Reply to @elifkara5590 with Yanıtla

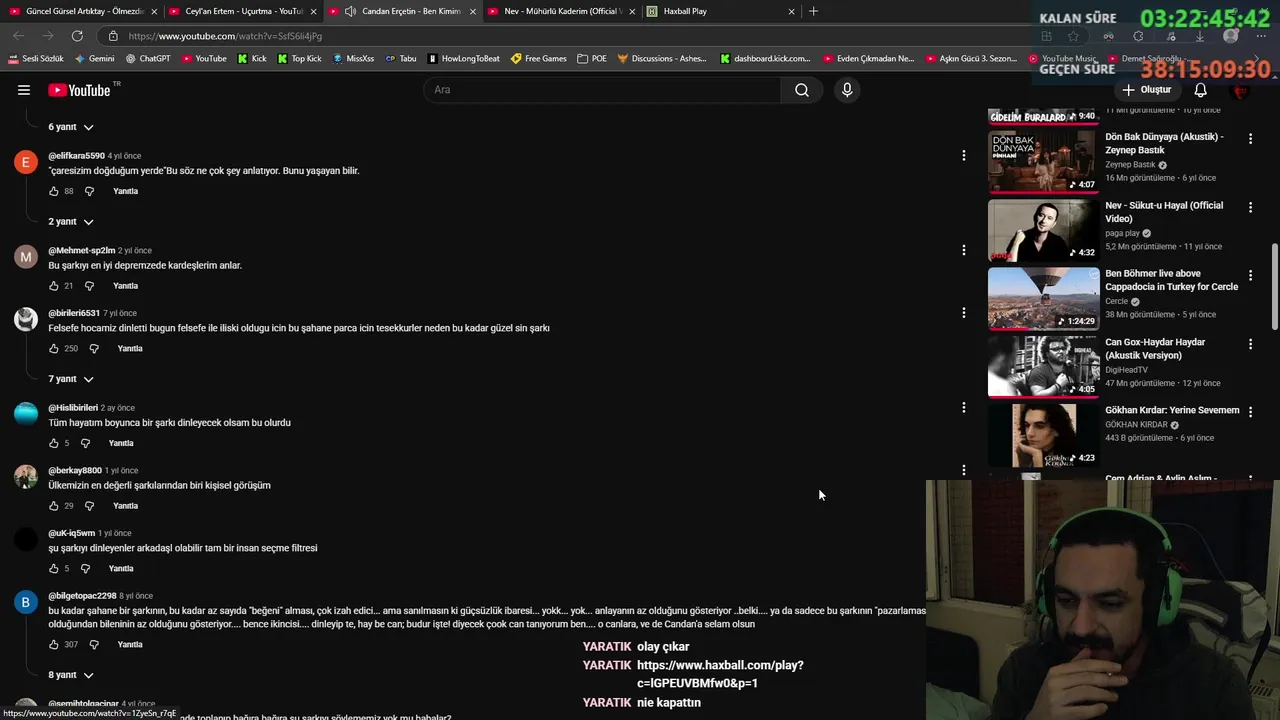coord(125,191)
